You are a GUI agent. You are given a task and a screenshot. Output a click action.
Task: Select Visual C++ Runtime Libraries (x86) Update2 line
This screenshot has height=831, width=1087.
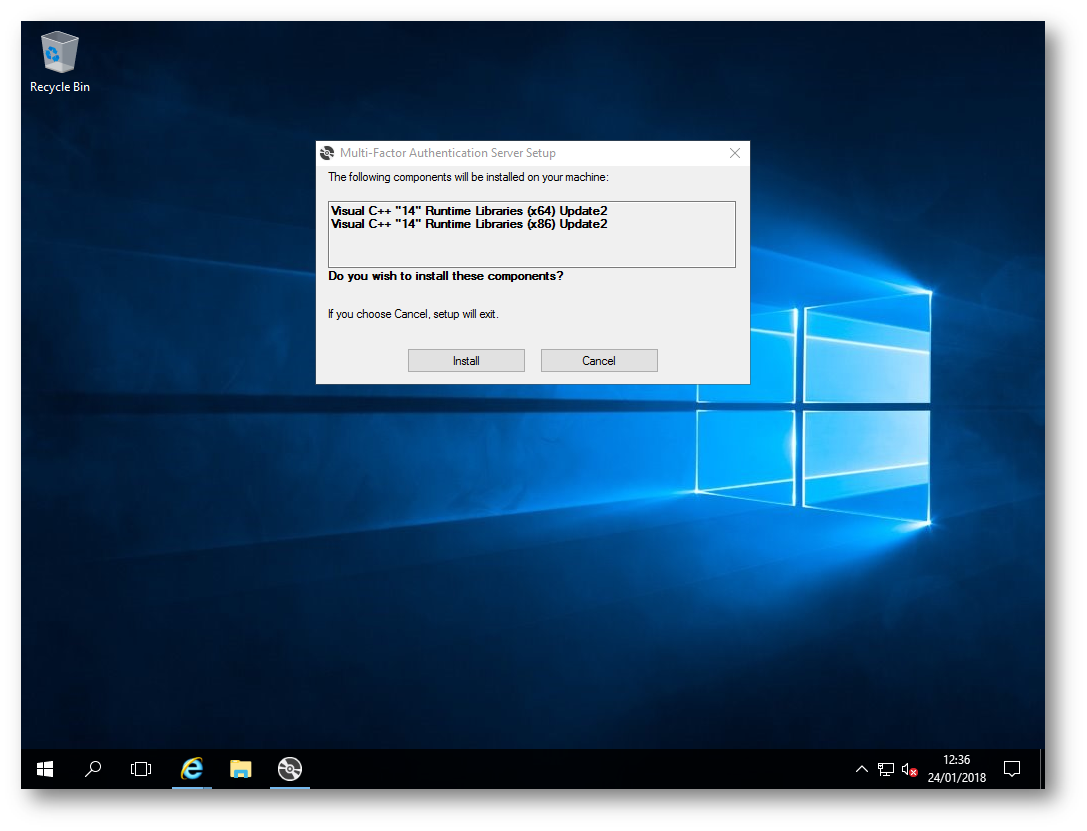click(x=469, y=224)
